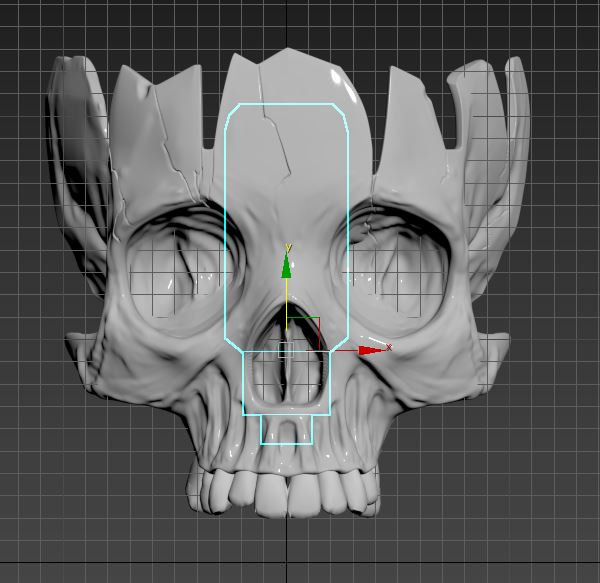Viewport: 600px width, 583px height.
Task: Click the cyan spline's small bottom rectangle
Action: (x=287, y=430)
